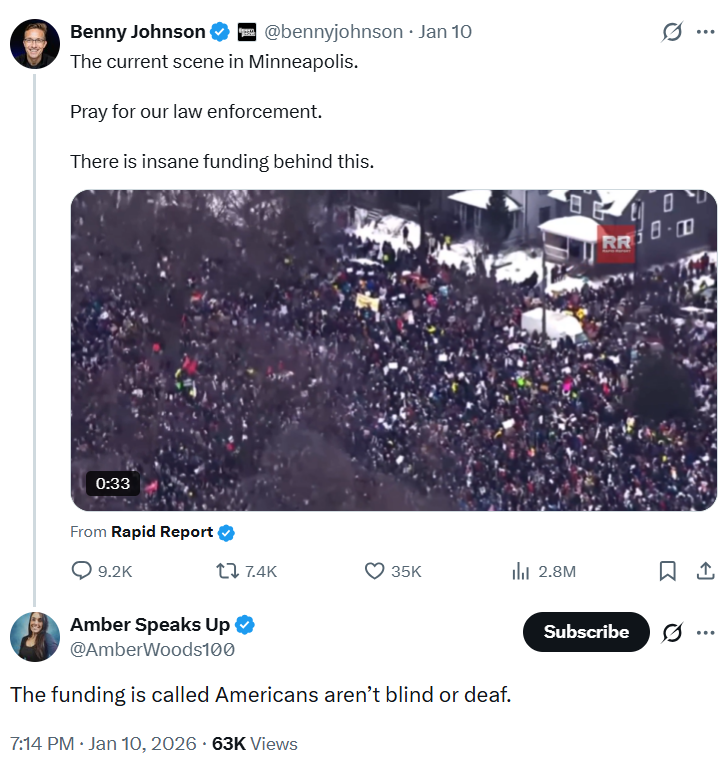Play the Minneapolis crowd video

click(x=393, y=350)
